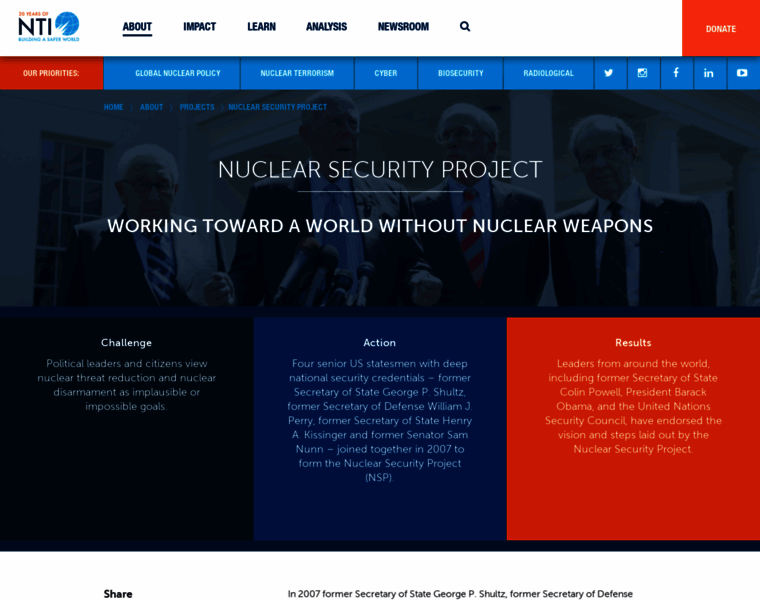The image size is (760, 600).
Task: Click the Challenge card heading
Action: click(x=127, y=343)
